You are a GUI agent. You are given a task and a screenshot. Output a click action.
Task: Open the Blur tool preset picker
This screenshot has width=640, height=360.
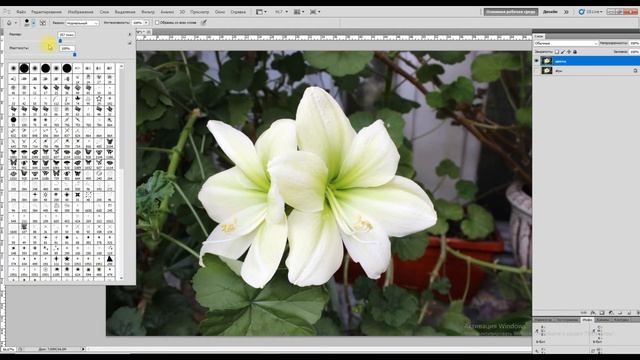(9, 23)
